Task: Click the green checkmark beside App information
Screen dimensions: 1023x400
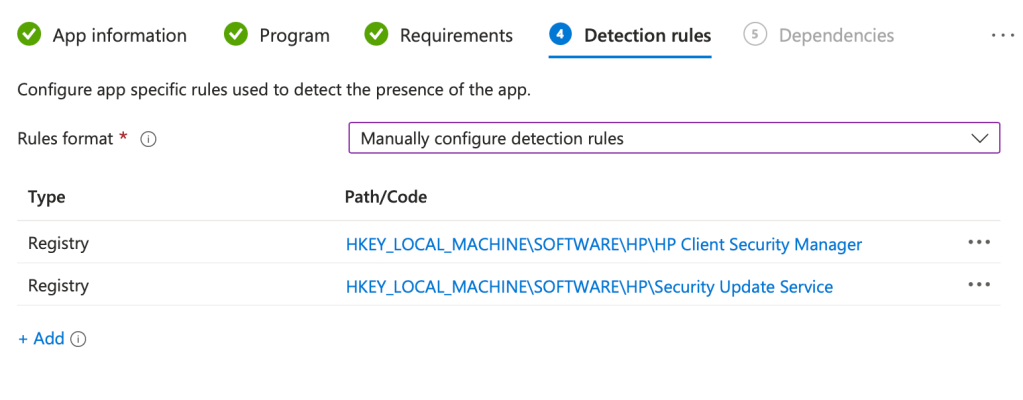Action: [30, 35]
